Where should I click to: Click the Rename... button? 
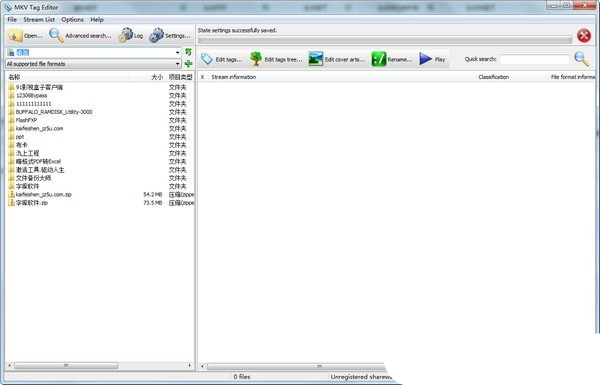392,59
